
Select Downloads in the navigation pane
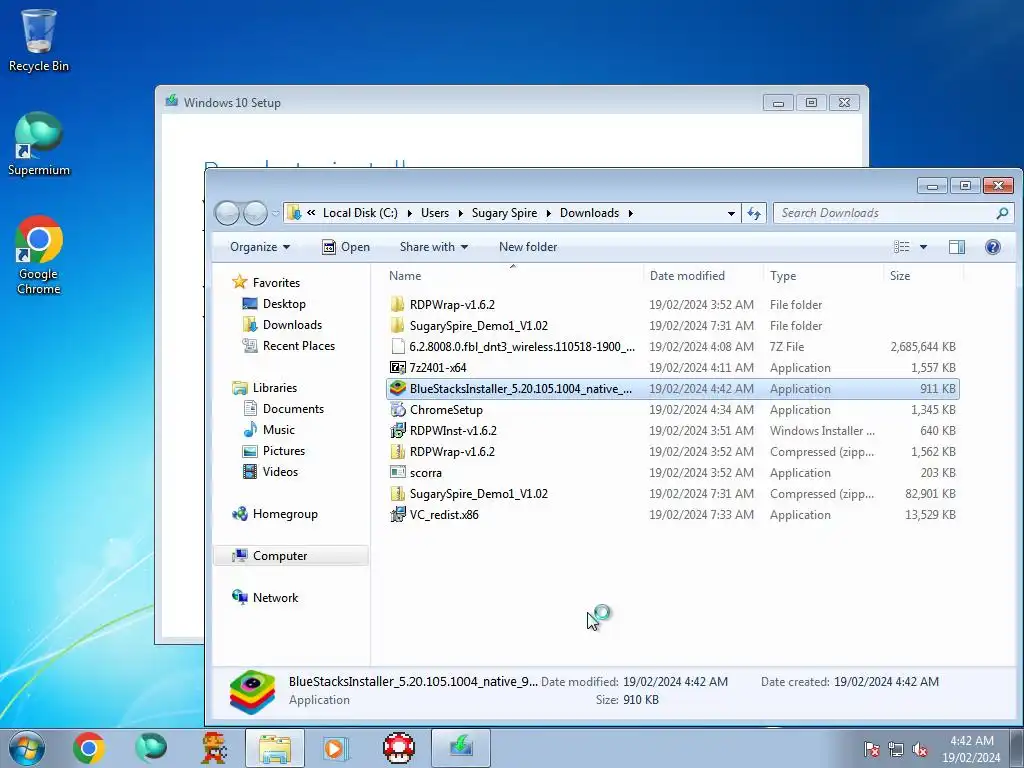pyautogui.click(x=292, y=325)
